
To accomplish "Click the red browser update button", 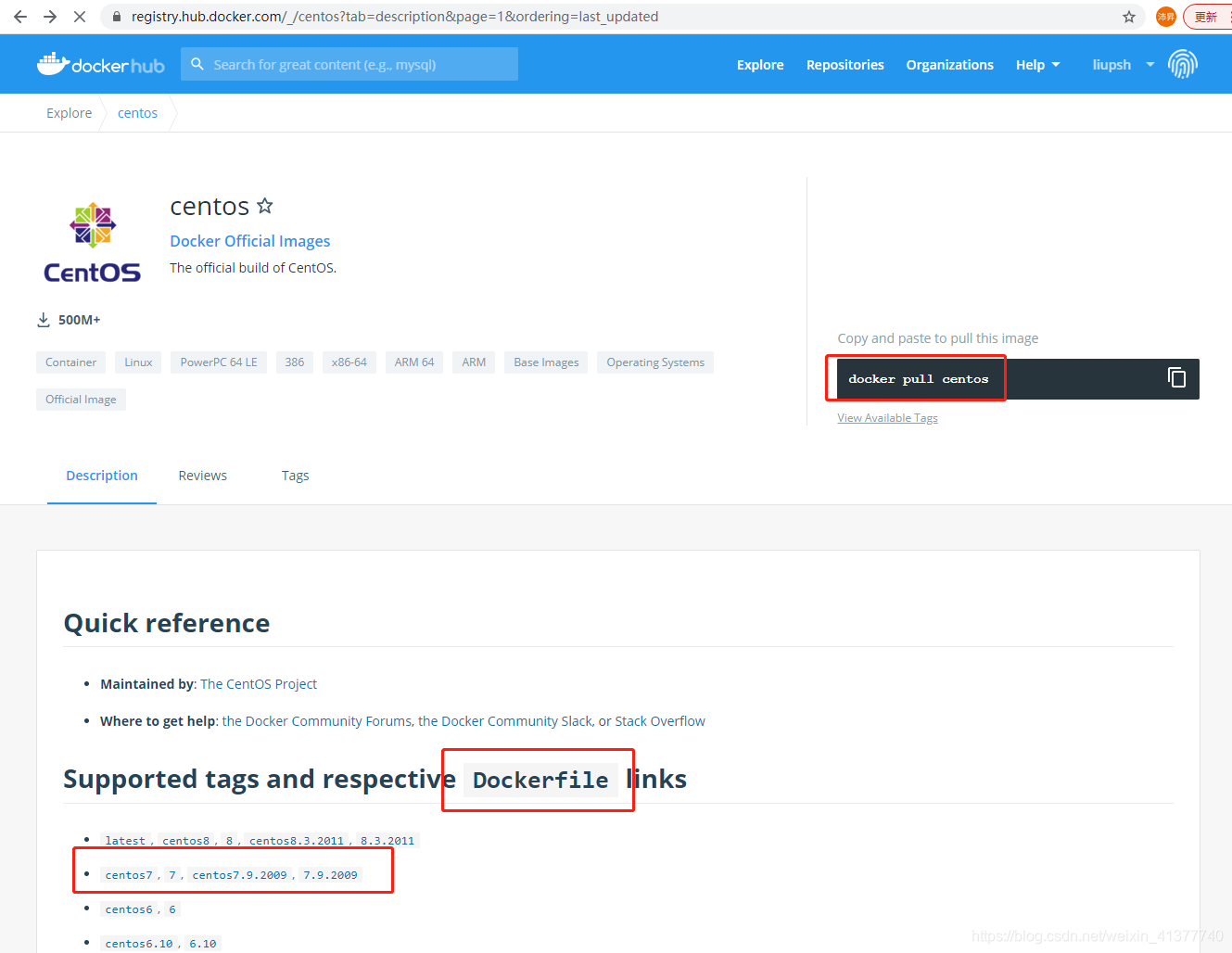I will coord(1207,17).
